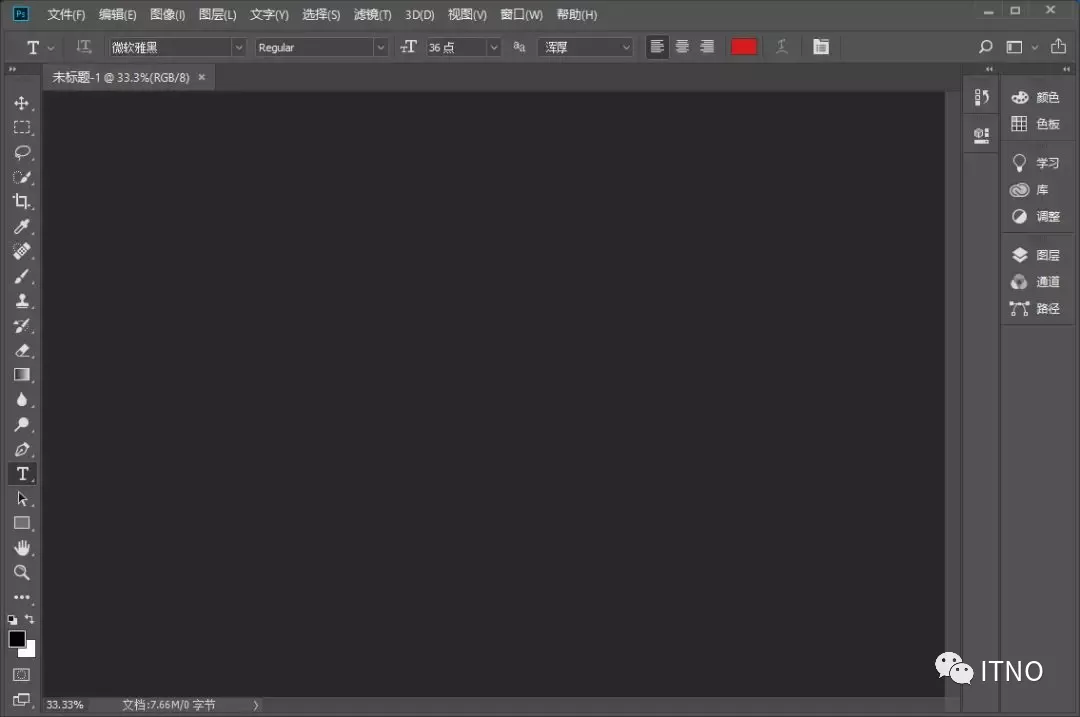Click the black foreground color swatch
The image size is (1080, 717).
coord(16,638)
